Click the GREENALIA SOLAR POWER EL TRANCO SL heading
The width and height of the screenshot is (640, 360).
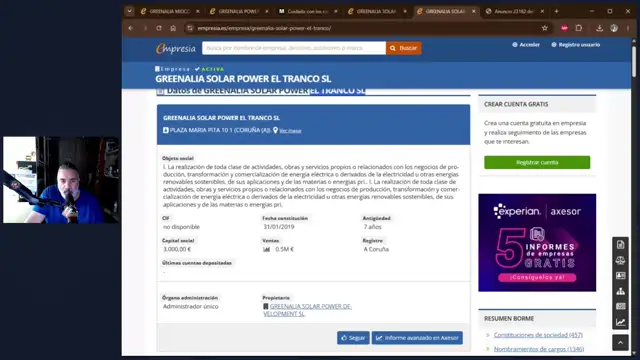click(x=243, y=79)
